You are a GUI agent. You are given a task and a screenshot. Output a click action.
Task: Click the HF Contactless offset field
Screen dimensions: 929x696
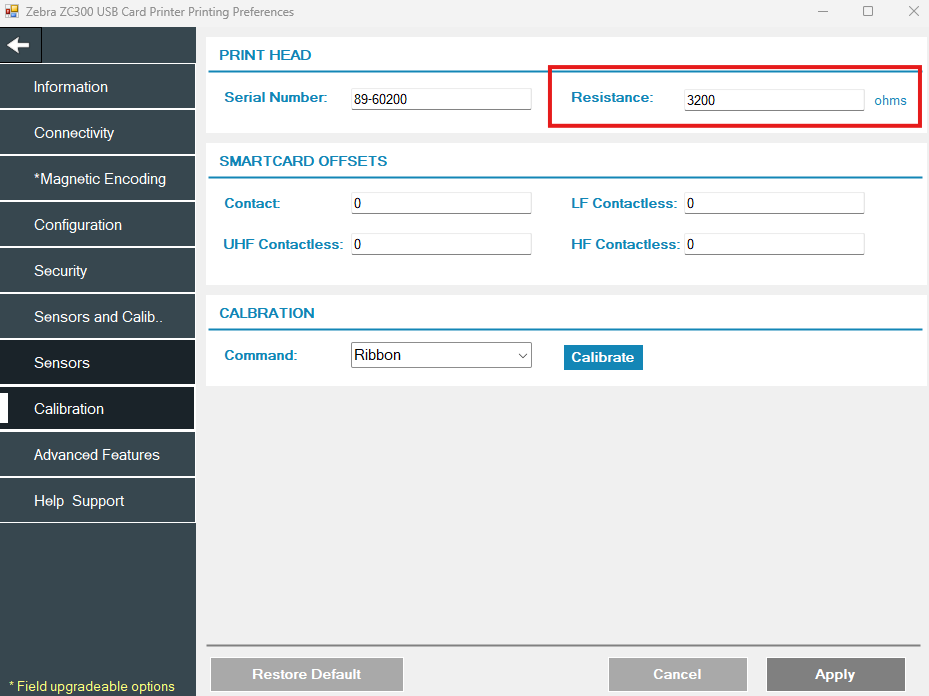coord(773,244)
